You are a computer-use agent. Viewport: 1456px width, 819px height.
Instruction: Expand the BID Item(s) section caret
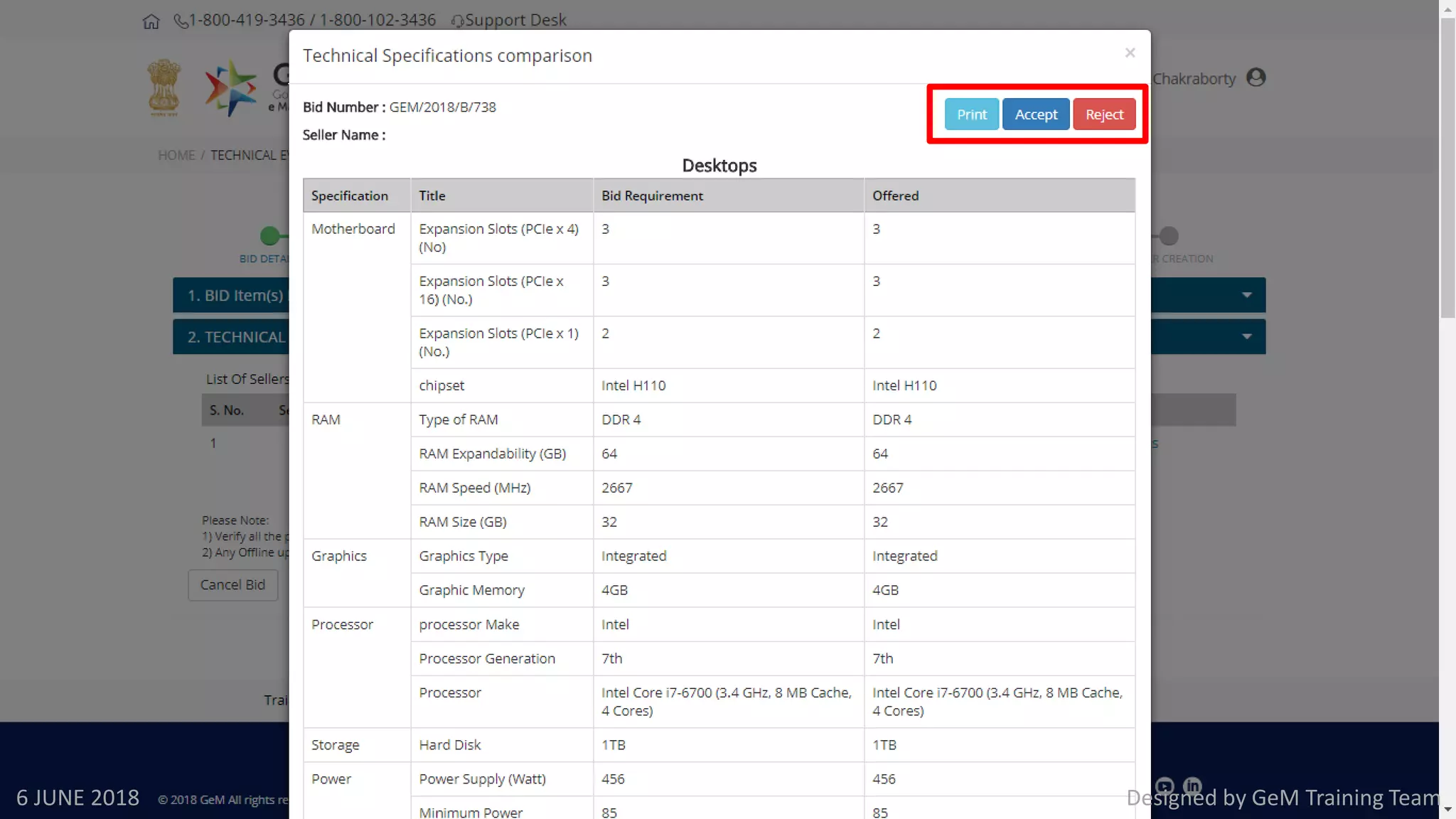tap(1246, 295)
